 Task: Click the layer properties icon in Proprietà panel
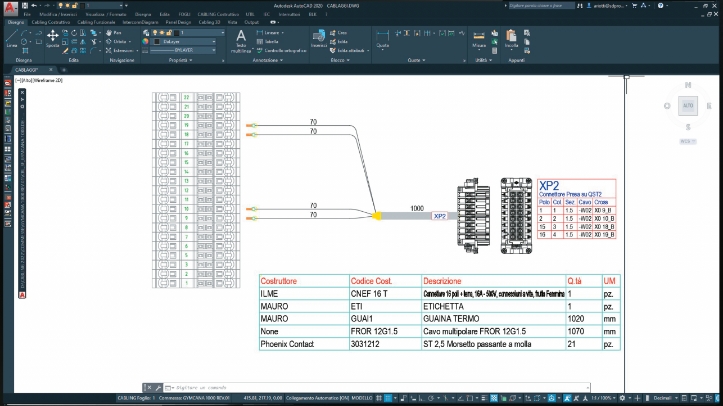[x=146, y=33]
